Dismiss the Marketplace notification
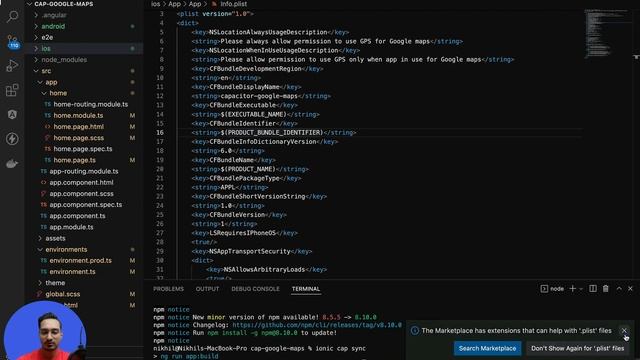 tap(624, 331)
